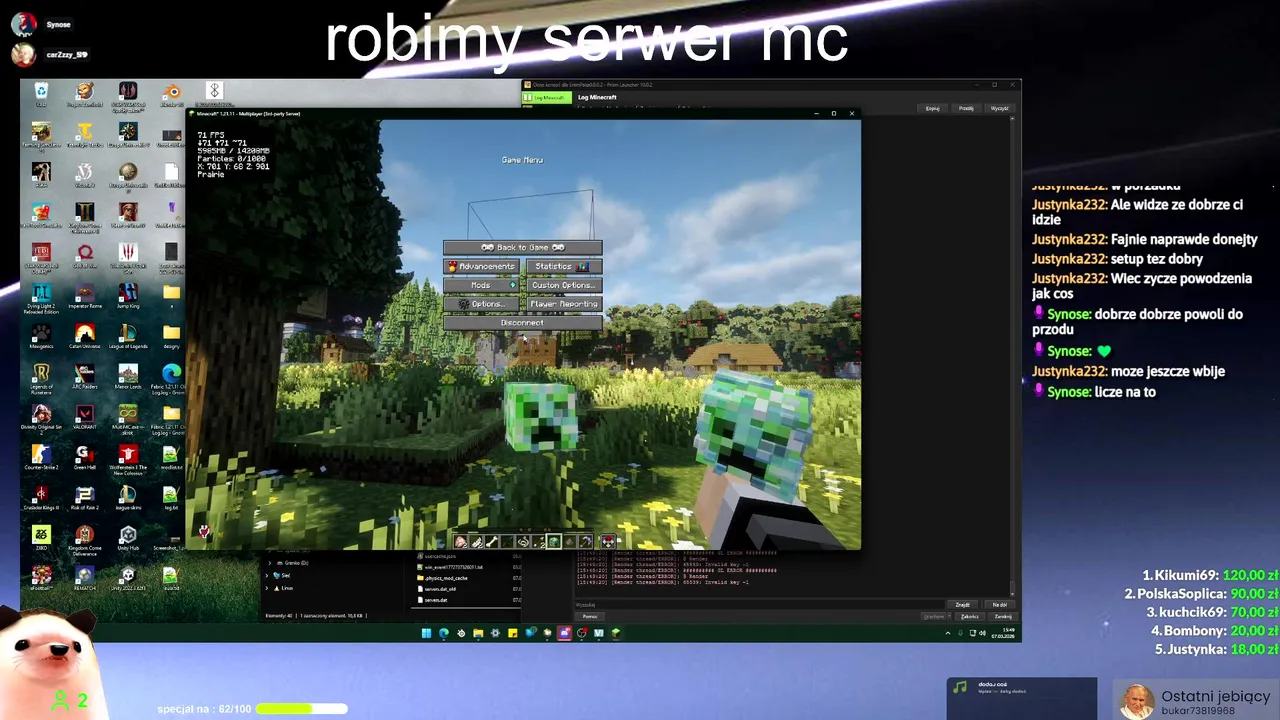Screen dimensions: 1280x720
Task: Click Na dół button in launcher window
Action: pyautogui.click(x=999, y=604)
